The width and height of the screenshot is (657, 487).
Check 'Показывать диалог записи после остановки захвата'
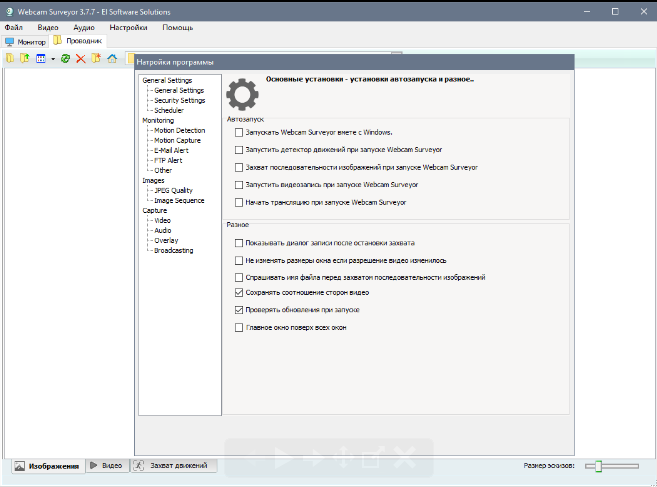click(x=239, y=243)
